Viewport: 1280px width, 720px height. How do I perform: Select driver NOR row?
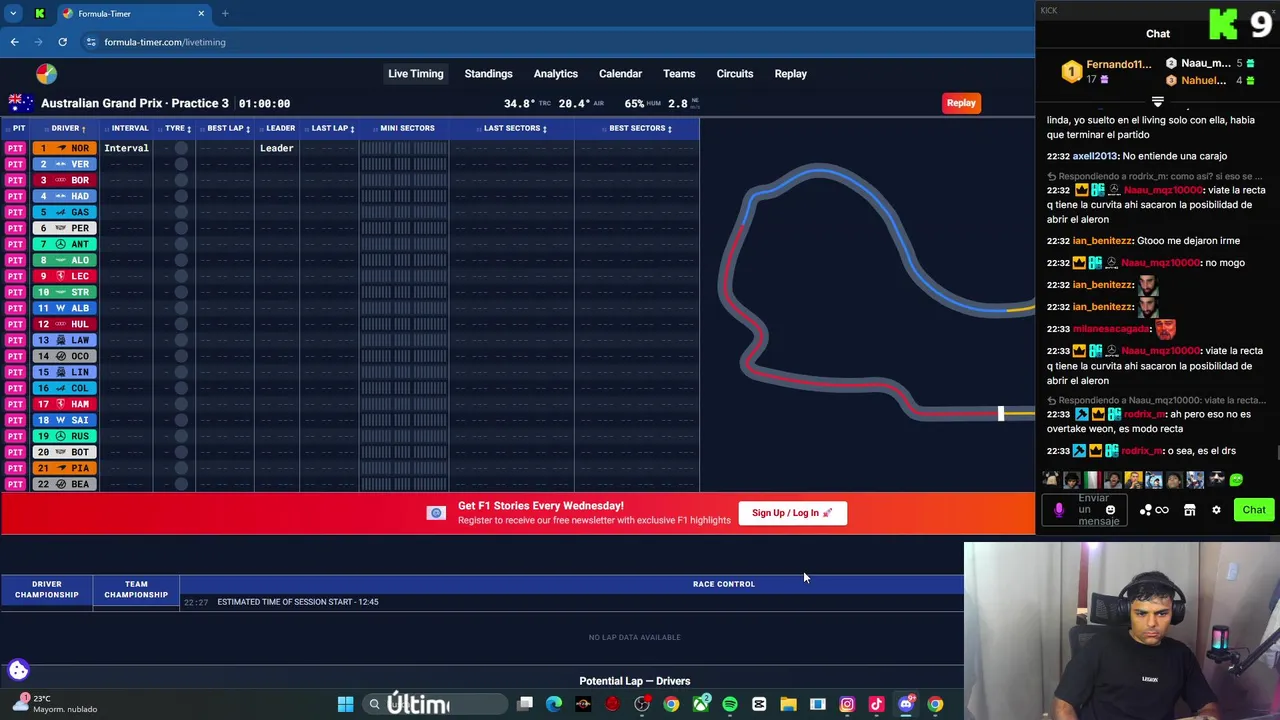coord(65,148)
